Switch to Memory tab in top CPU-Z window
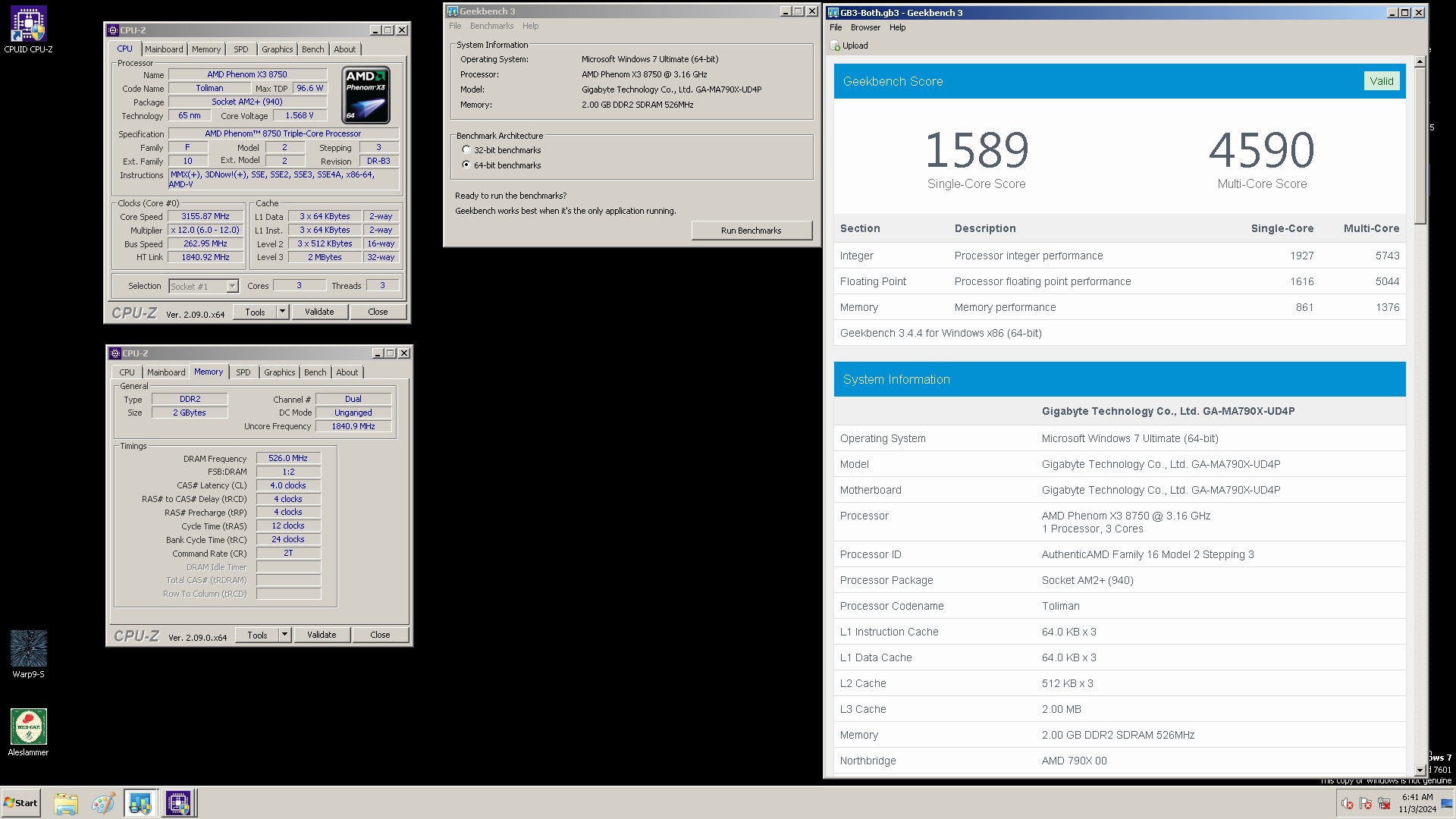The width and height of the screenshot is (1456, 819). point(206,49)
